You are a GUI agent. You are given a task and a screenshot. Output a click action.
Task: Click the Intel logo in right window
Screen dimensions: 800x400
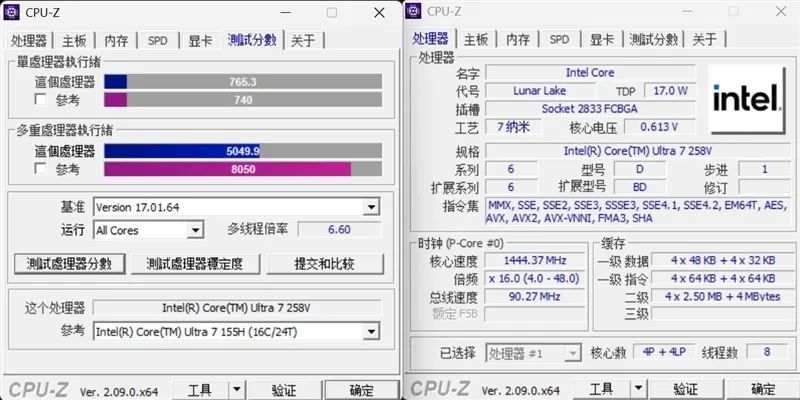point(747,99)
